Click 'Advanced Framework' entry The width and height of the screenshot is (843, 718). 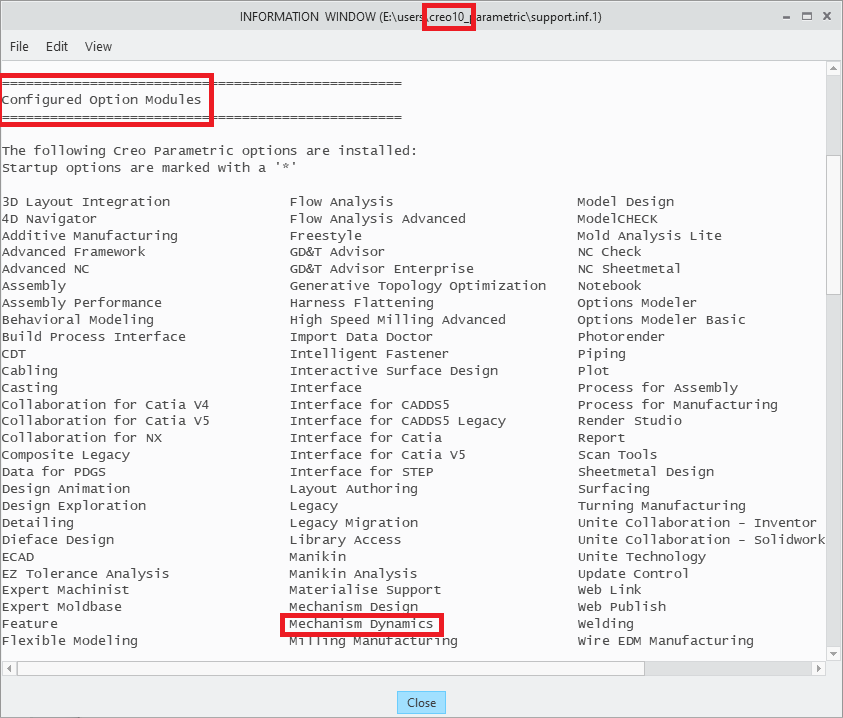tap(74, 252)
